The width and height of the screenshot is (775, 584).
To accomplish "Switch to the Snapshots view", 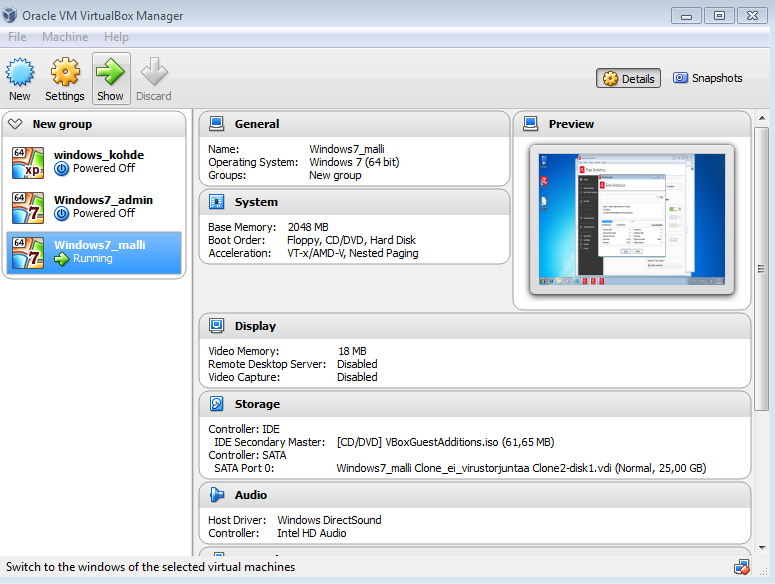I will 708,78.
